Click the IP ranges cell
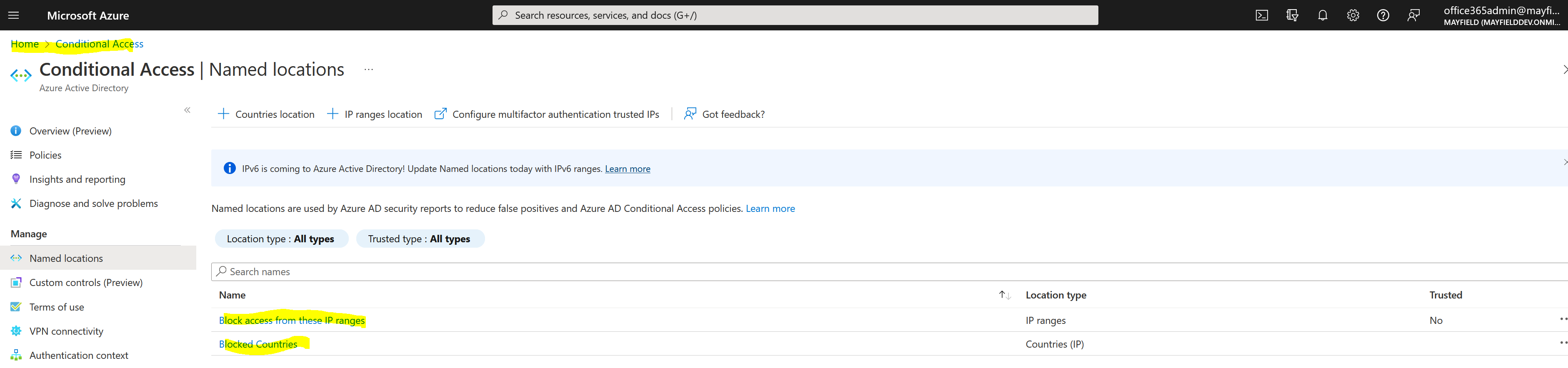1568x368 pixels. (x=1045, y=320)
